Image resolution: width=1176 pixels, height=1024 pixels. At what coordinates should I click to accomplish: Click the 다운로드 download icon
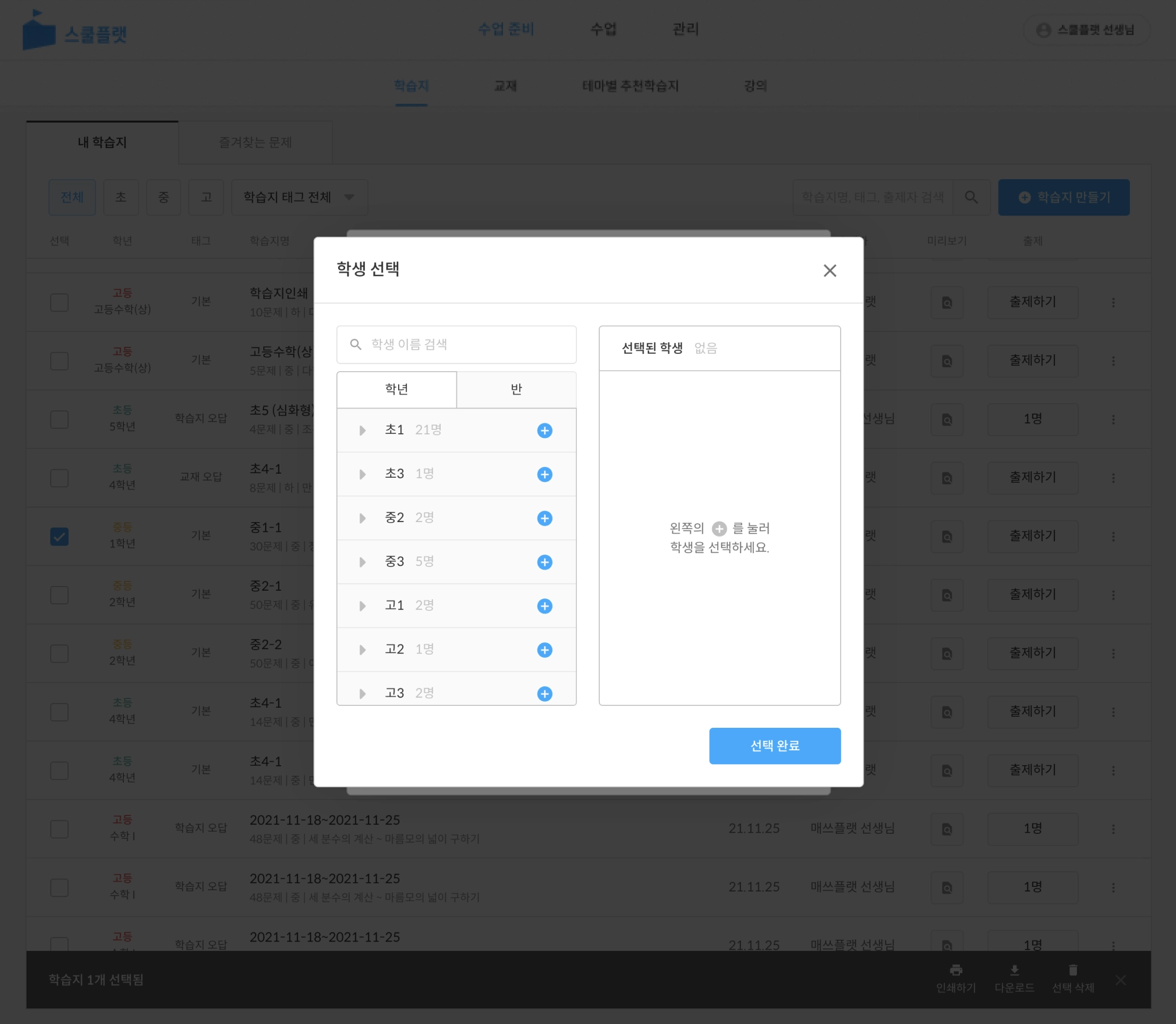(x=1014, y=970)
